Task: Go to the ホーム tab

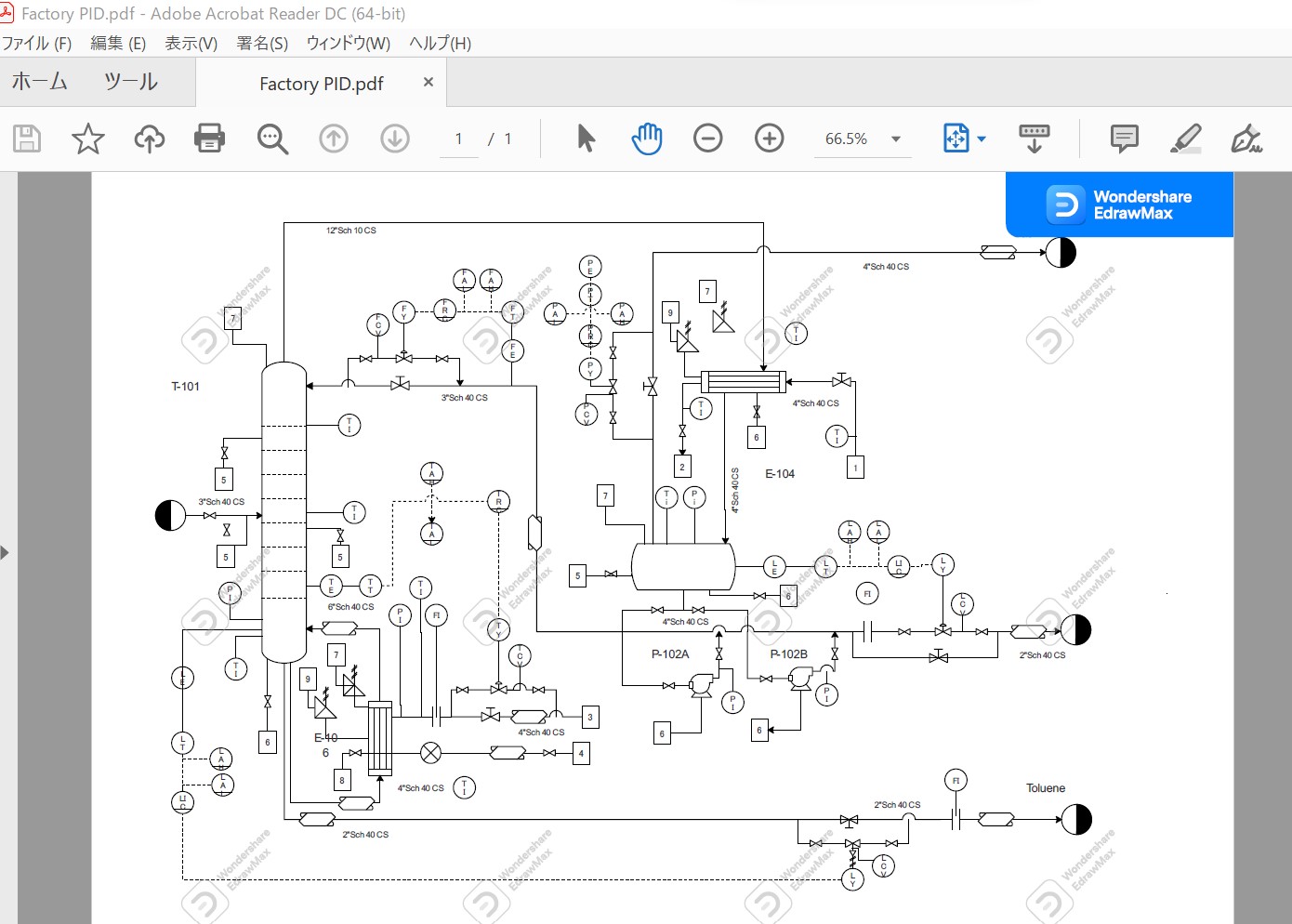Action: tap(40, 83)
